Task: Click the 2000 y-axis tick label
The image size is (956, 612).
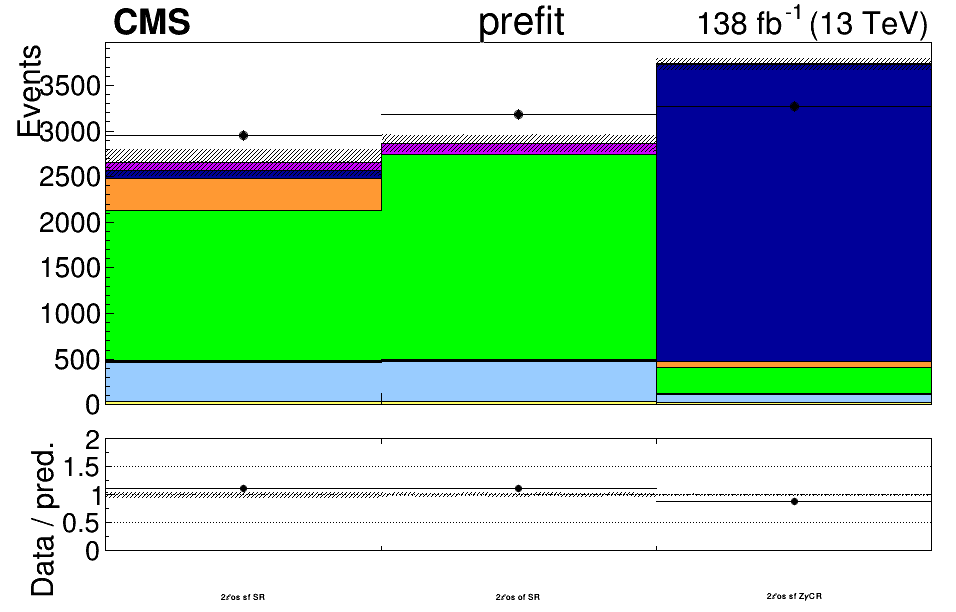Action: click(x=70, y=223)
